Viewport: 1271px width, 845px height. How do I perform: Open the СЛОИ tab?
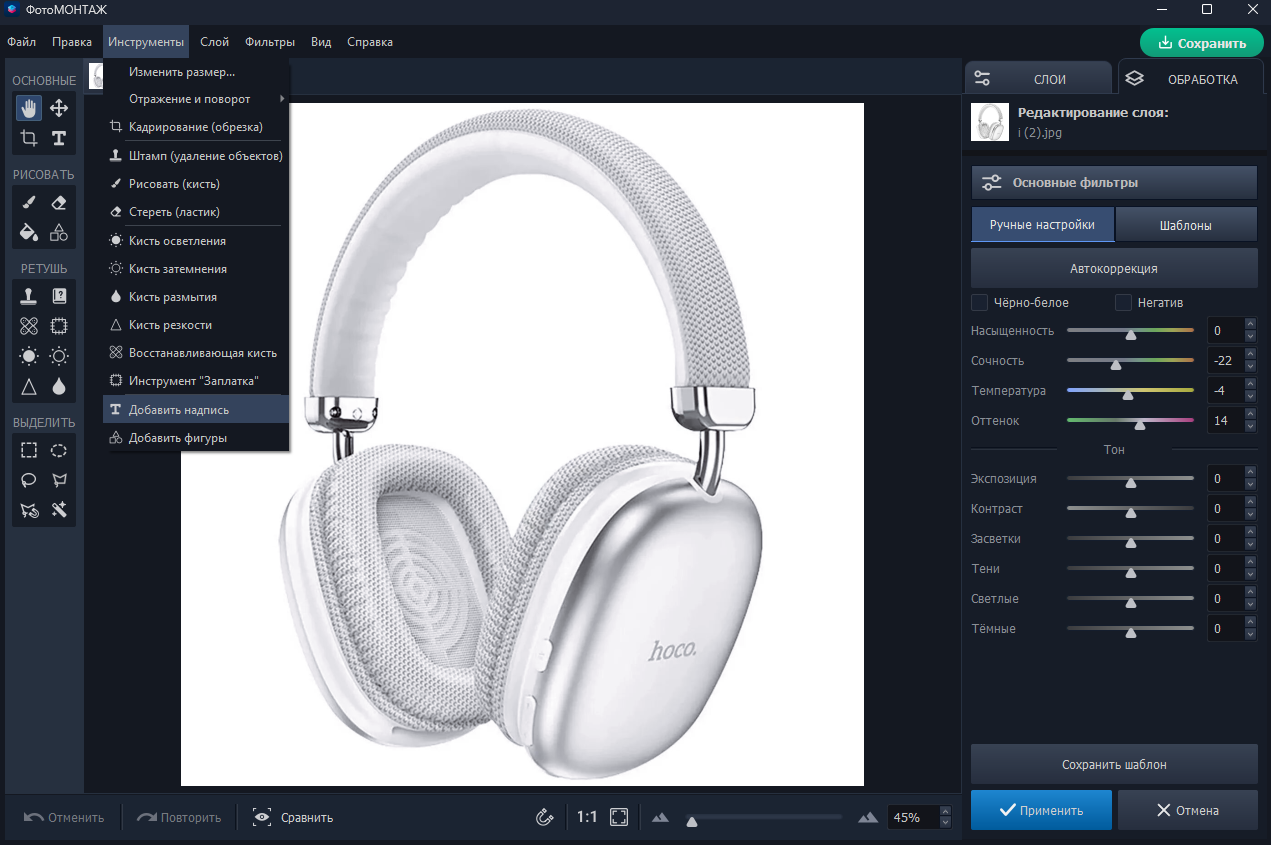tap(1038, 79)
